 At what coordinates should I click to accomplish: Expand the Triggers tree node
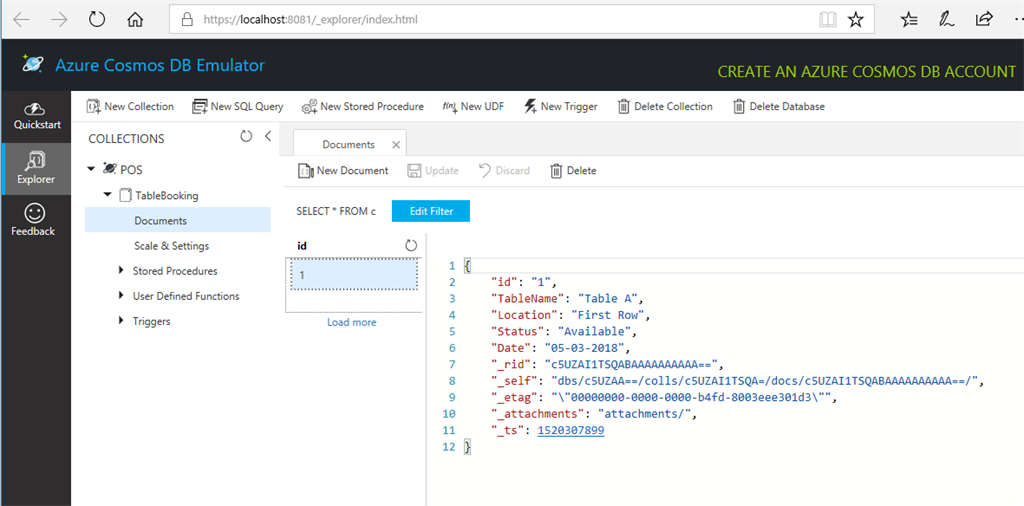(121, 321)
